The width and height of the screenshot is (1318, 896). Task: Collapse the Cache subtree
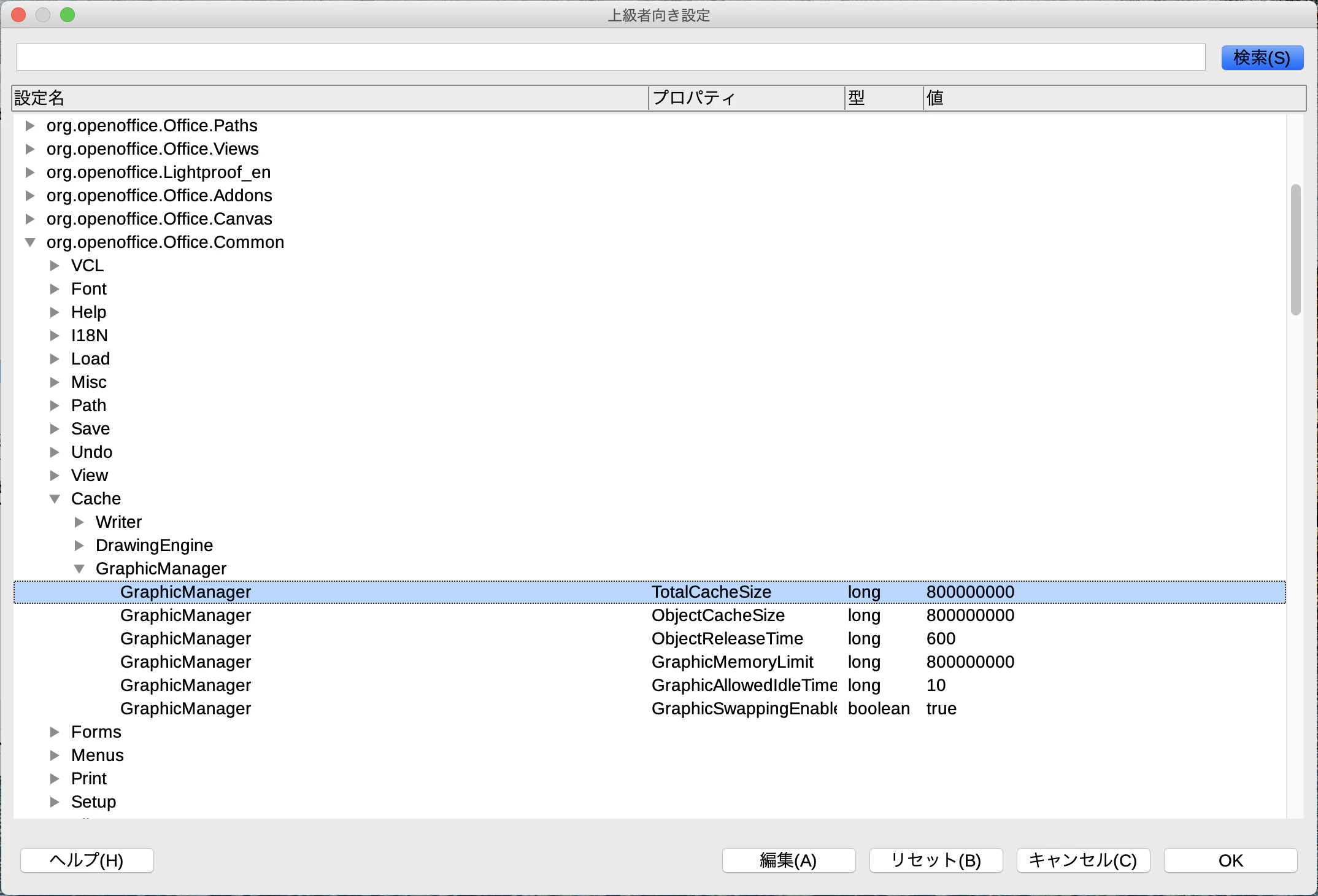(x=55, y=499)
